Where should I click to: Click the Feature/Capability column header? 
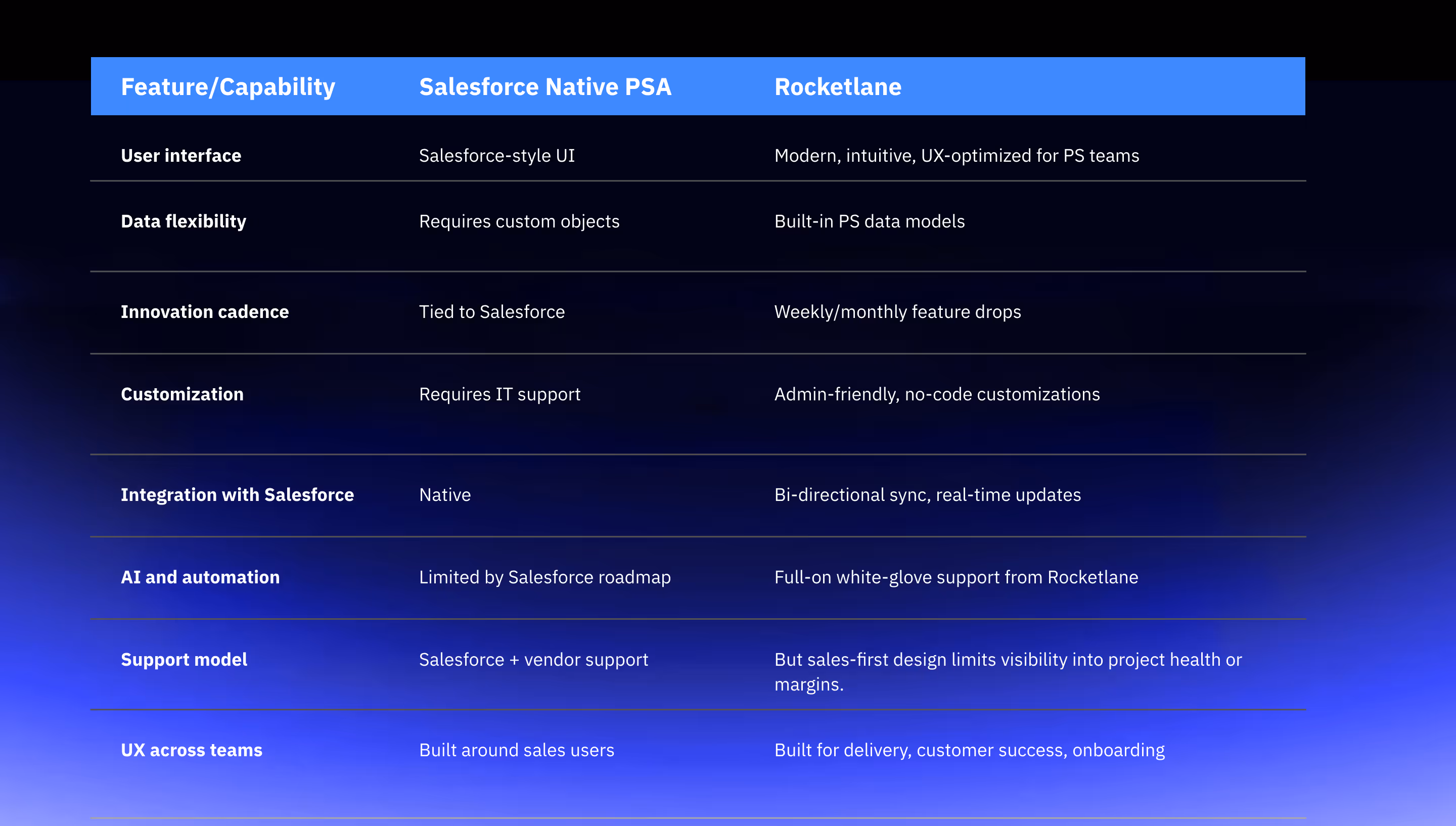click(x=228, y=87)
